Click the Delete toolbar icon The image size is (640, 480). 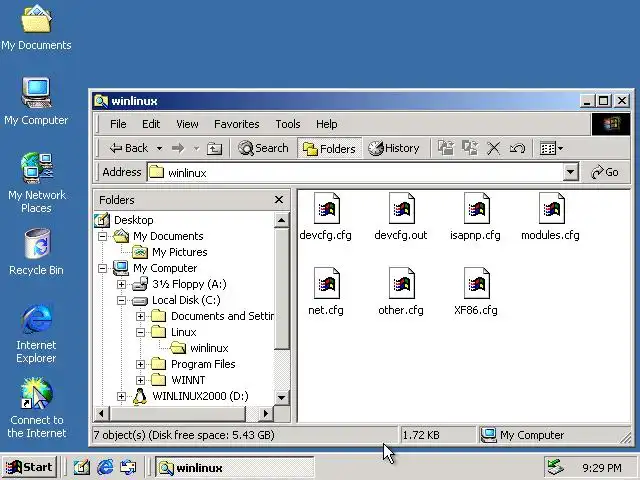[x=493, y=148]
